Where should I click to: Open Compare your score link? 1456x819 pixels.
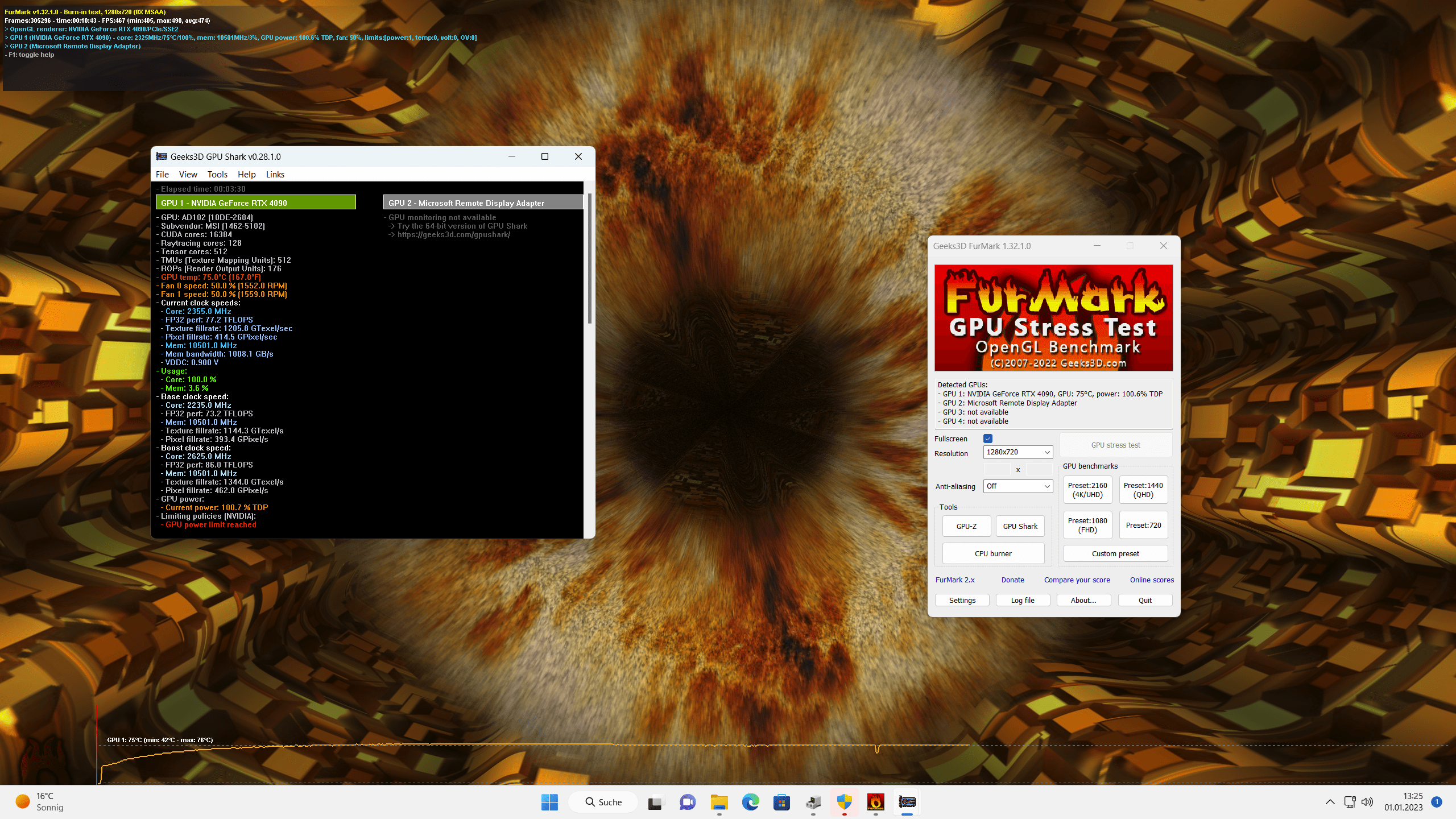click(x=1077, y=580)
